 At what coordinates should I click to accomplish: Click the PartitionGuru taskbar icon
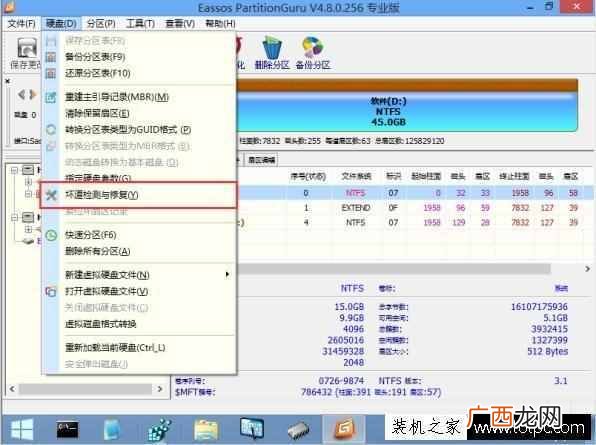tap(344, 429)
